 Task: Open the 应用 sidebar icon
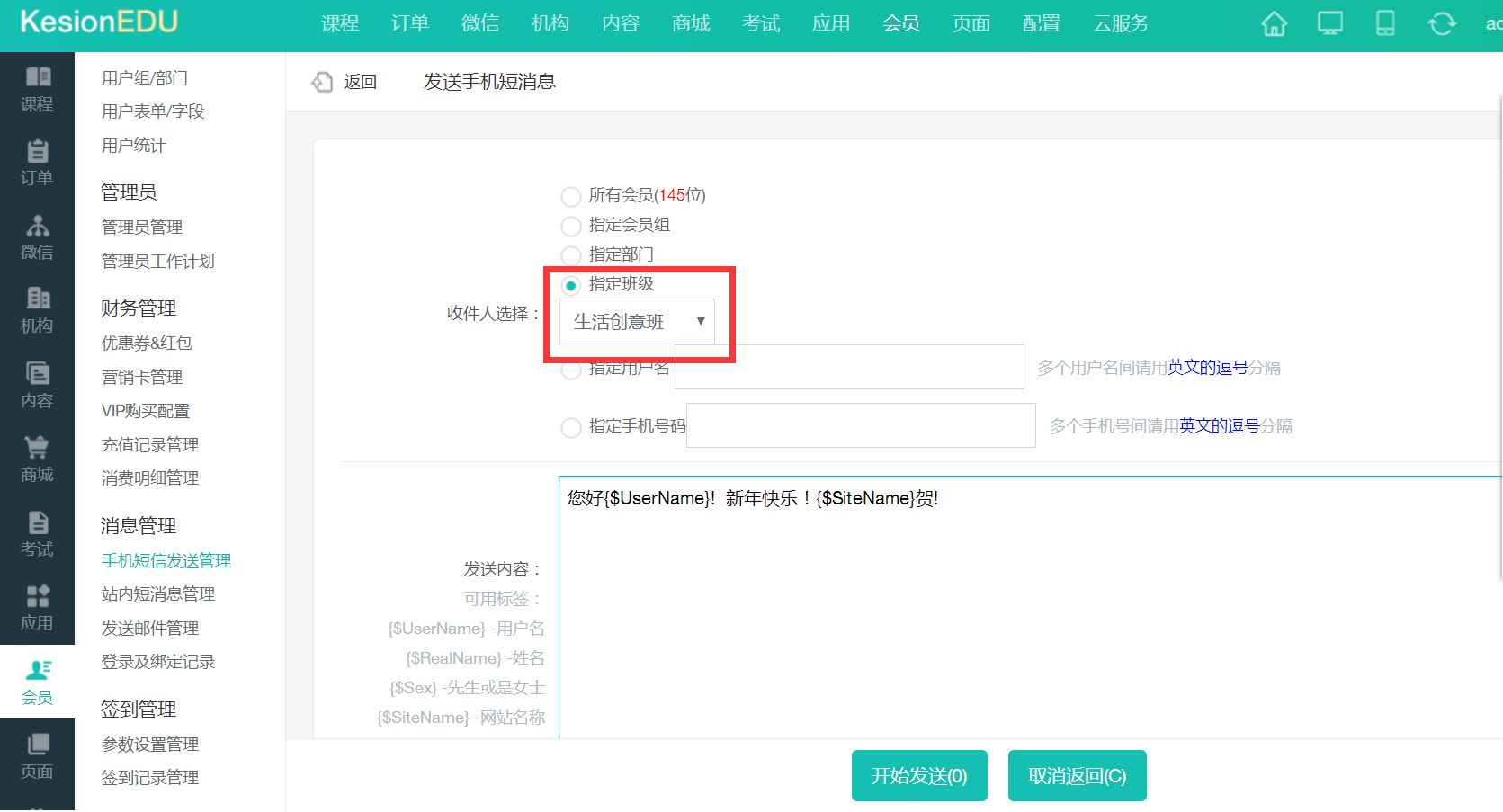click(x=37, y=607)
